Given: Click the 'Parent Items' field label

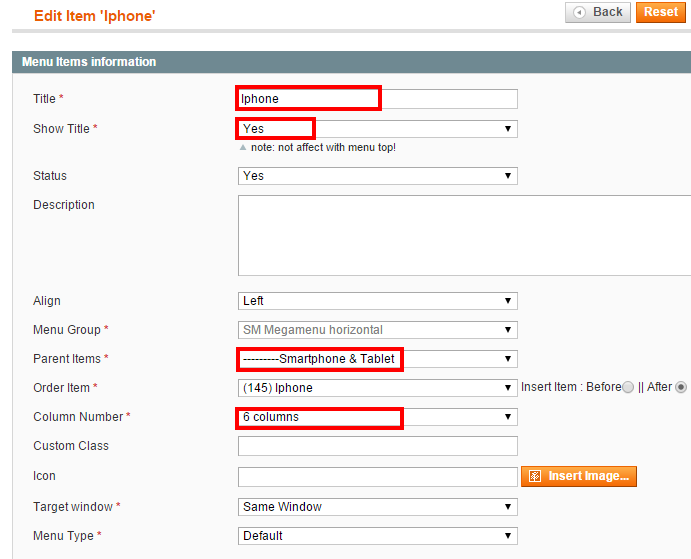Looking at the screenshot, I should point(67,359).
